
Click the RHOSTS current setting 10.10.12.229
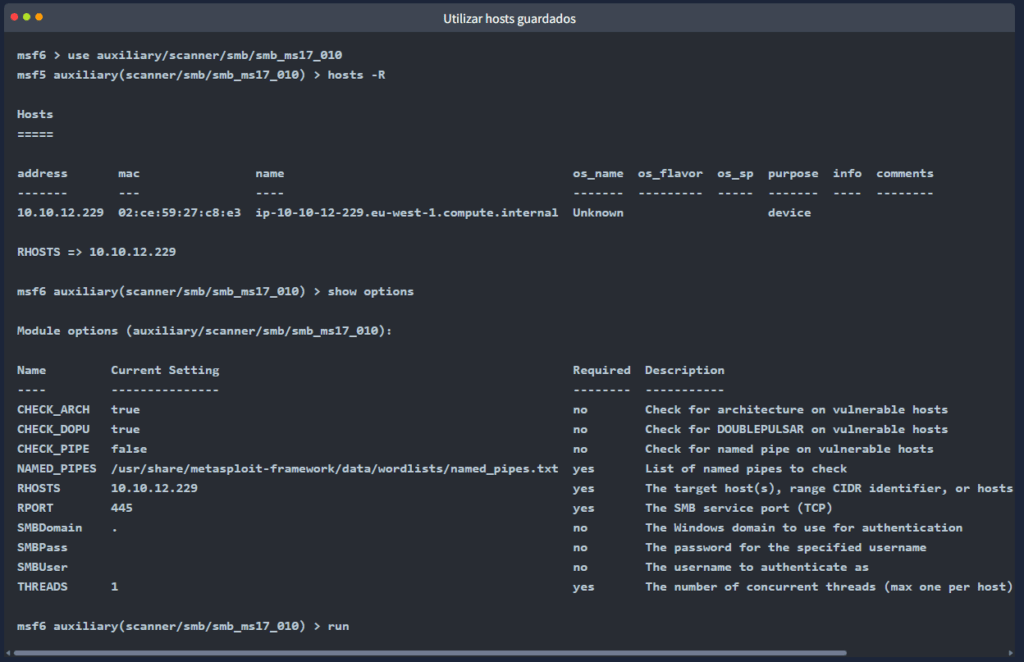[154, 488]
